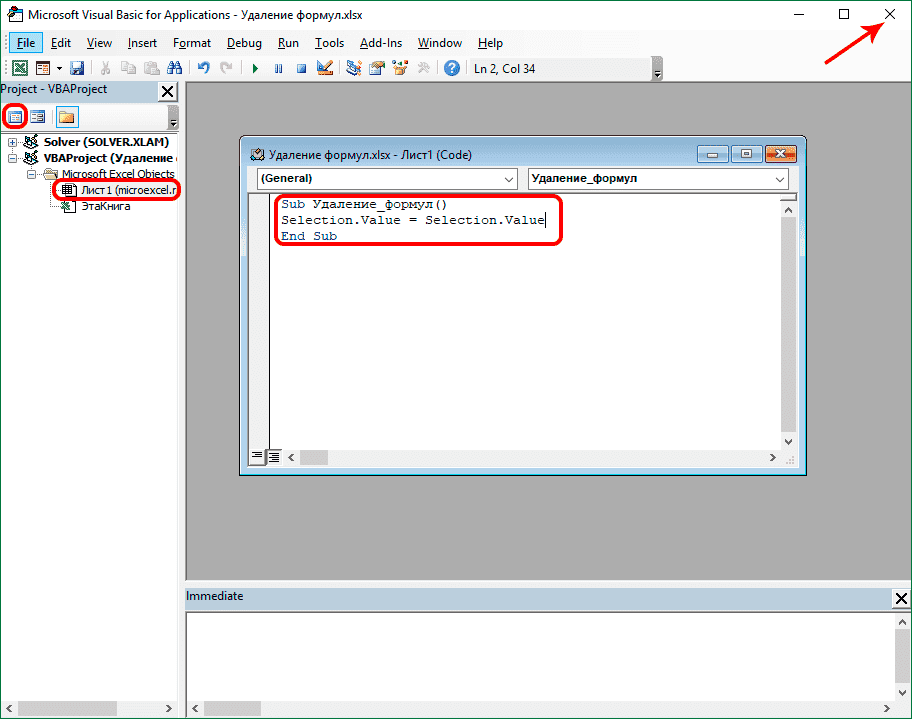Run the Удаление_формул macro with Run Sub button
The height and width of the screenshot is (719, 912).
tap(255, 67)
